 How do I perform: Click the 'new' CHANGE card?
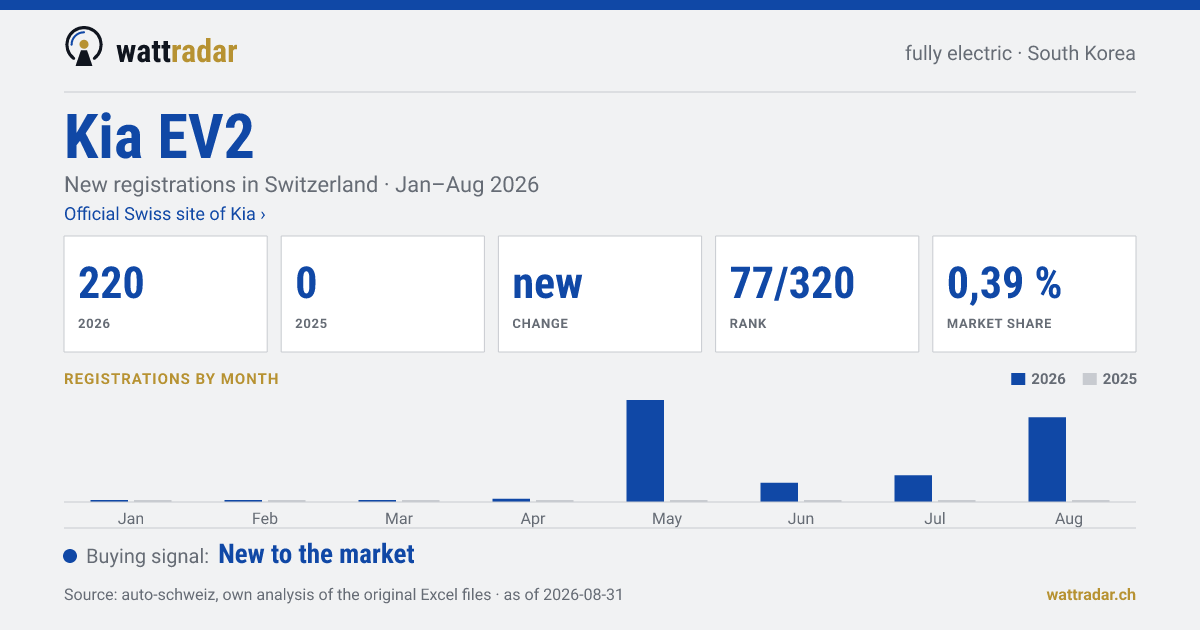point(600,294)
